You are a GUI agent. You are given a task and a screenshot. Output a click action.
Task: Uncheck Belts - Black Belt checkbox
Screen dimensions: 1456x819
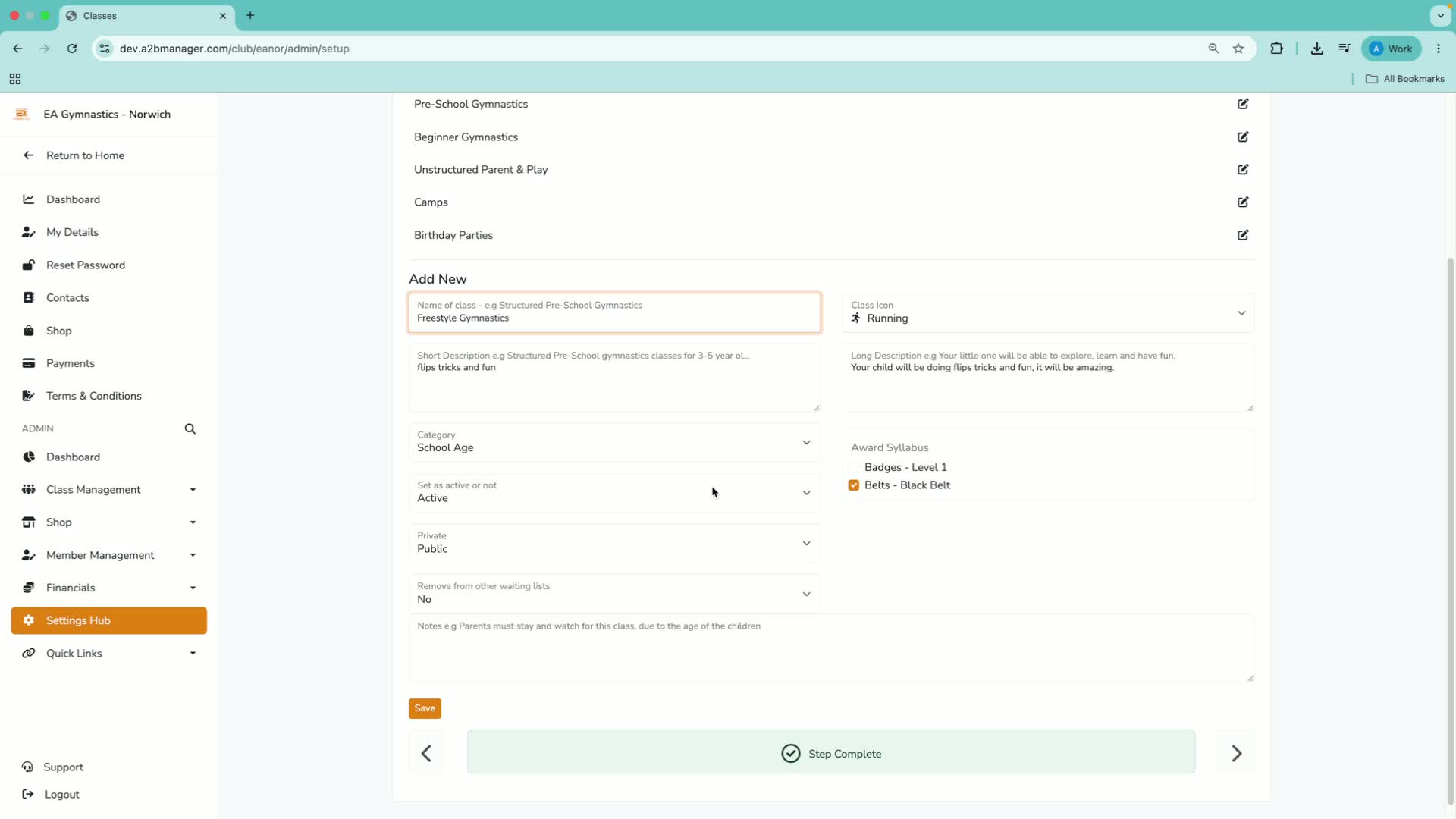[x=854, y=485]
